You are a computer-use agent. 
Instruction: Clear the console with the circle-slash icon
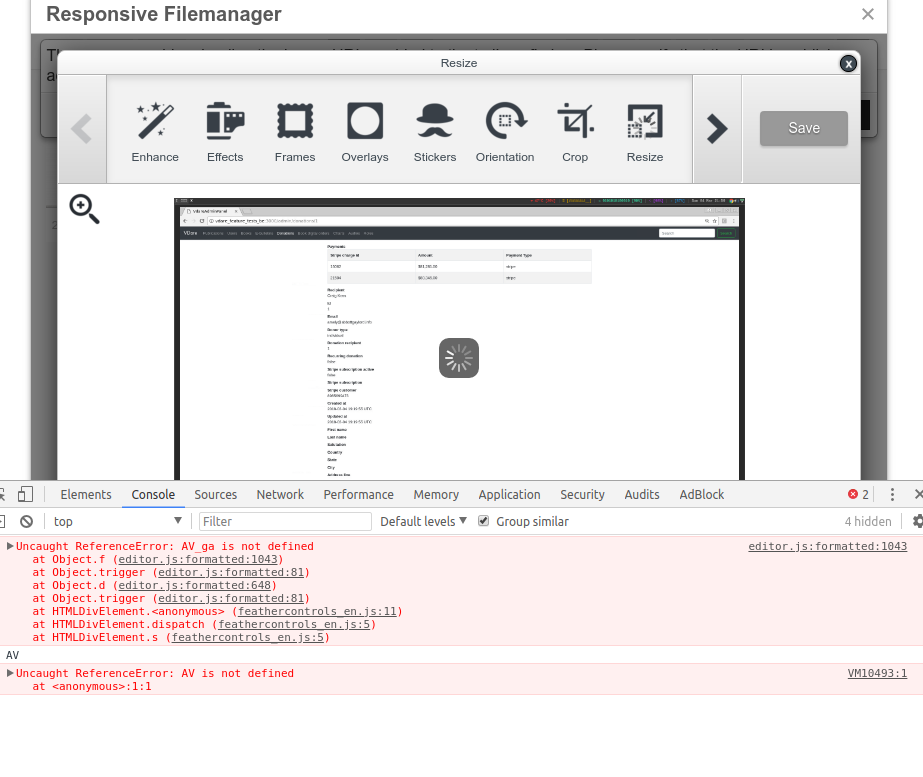26,521
